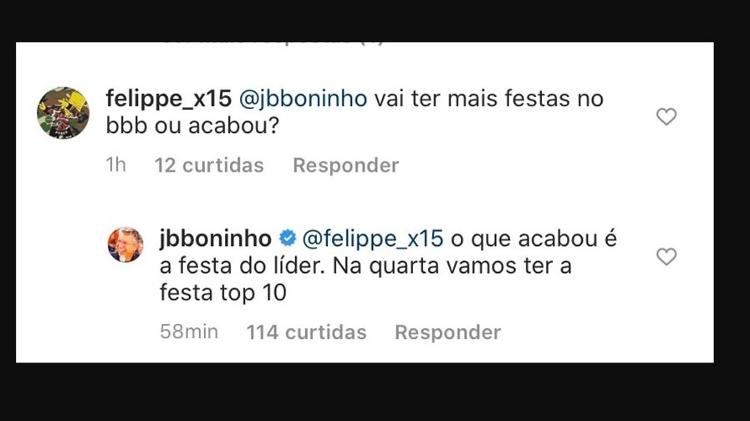Open felippe_x15's profile picture
The width and height of the screenshot is (750, 421).
coord(63,112)
